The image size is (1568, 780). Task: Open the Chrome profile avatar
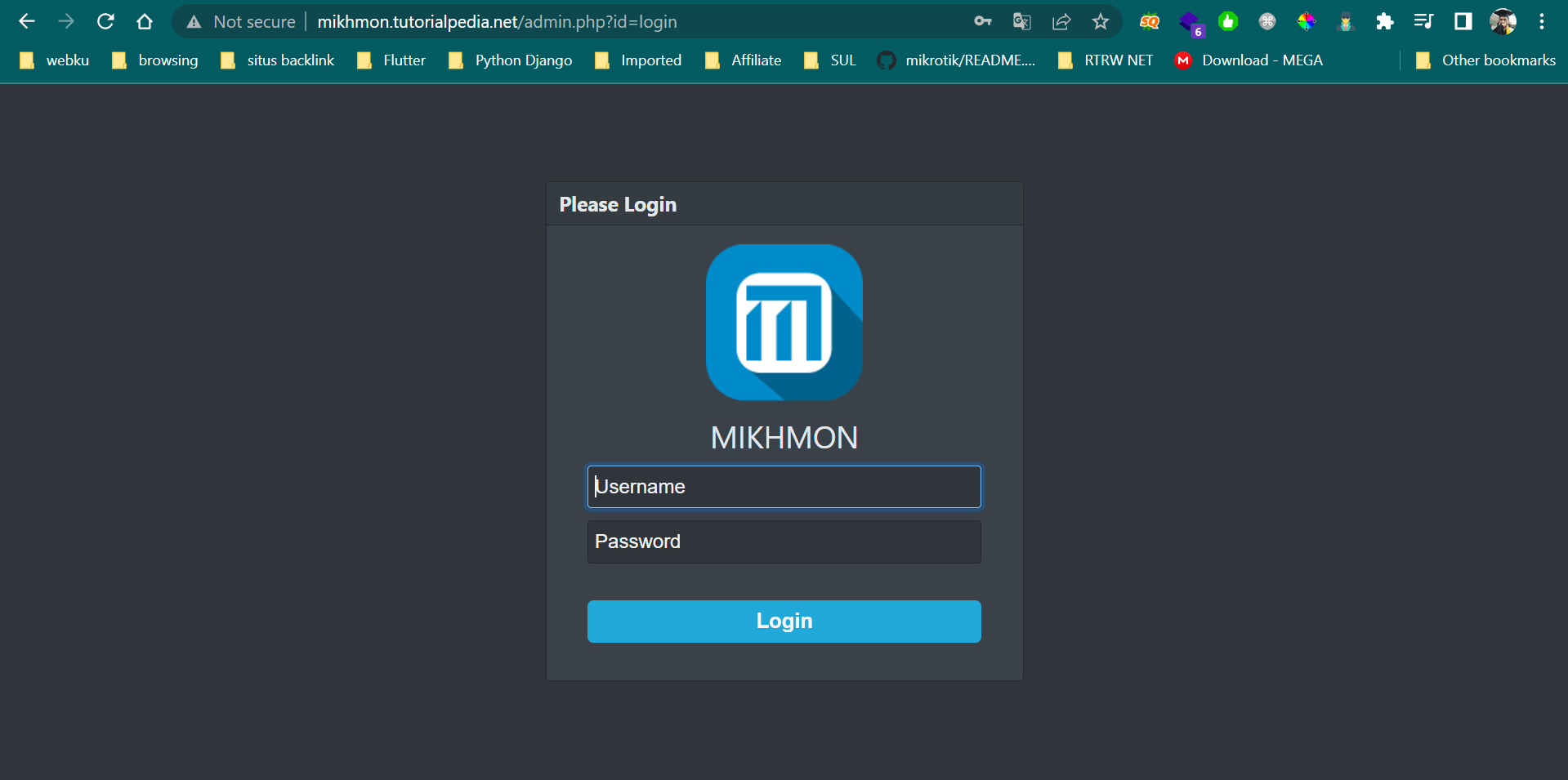pyautogui.click(x=1503, y=21)
